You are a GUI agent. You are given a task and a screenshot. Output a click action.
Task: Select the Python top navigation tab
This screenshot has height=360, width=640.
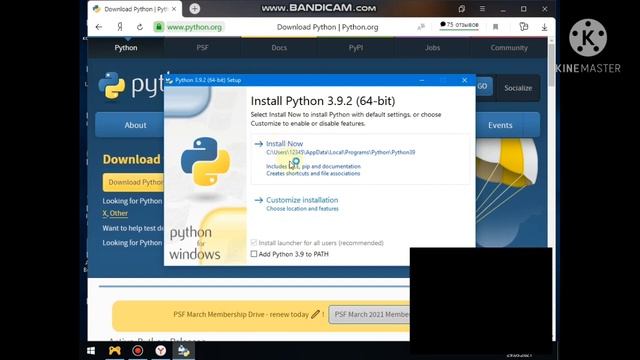tap(126, 48)
